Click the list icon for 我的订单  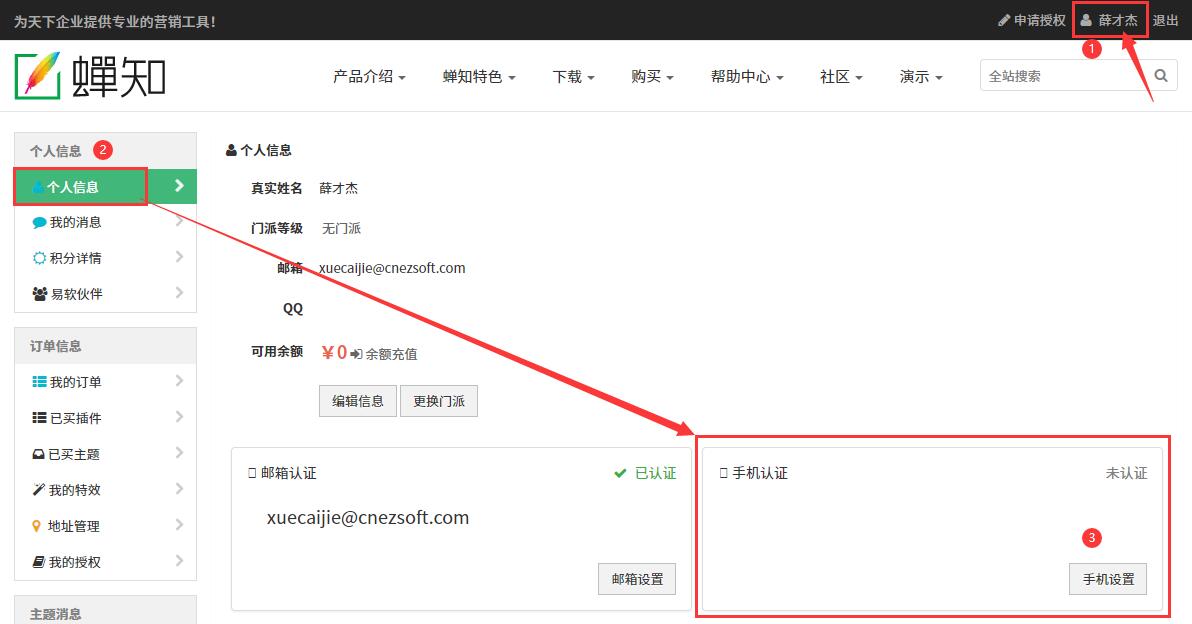coord(40,382)
